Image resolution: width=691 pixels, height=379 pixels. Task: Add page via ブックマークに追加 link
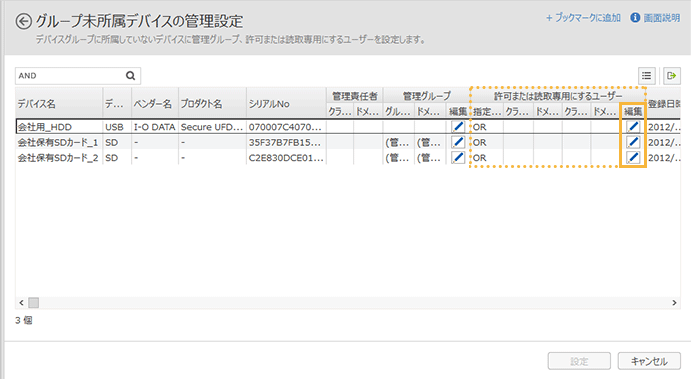(x=583, y=18)
